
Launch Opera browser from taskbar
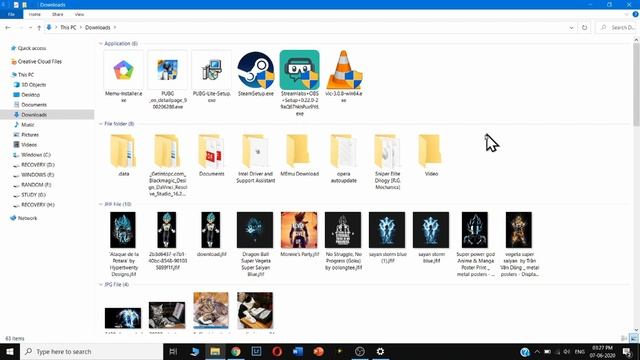click(277, 351)
